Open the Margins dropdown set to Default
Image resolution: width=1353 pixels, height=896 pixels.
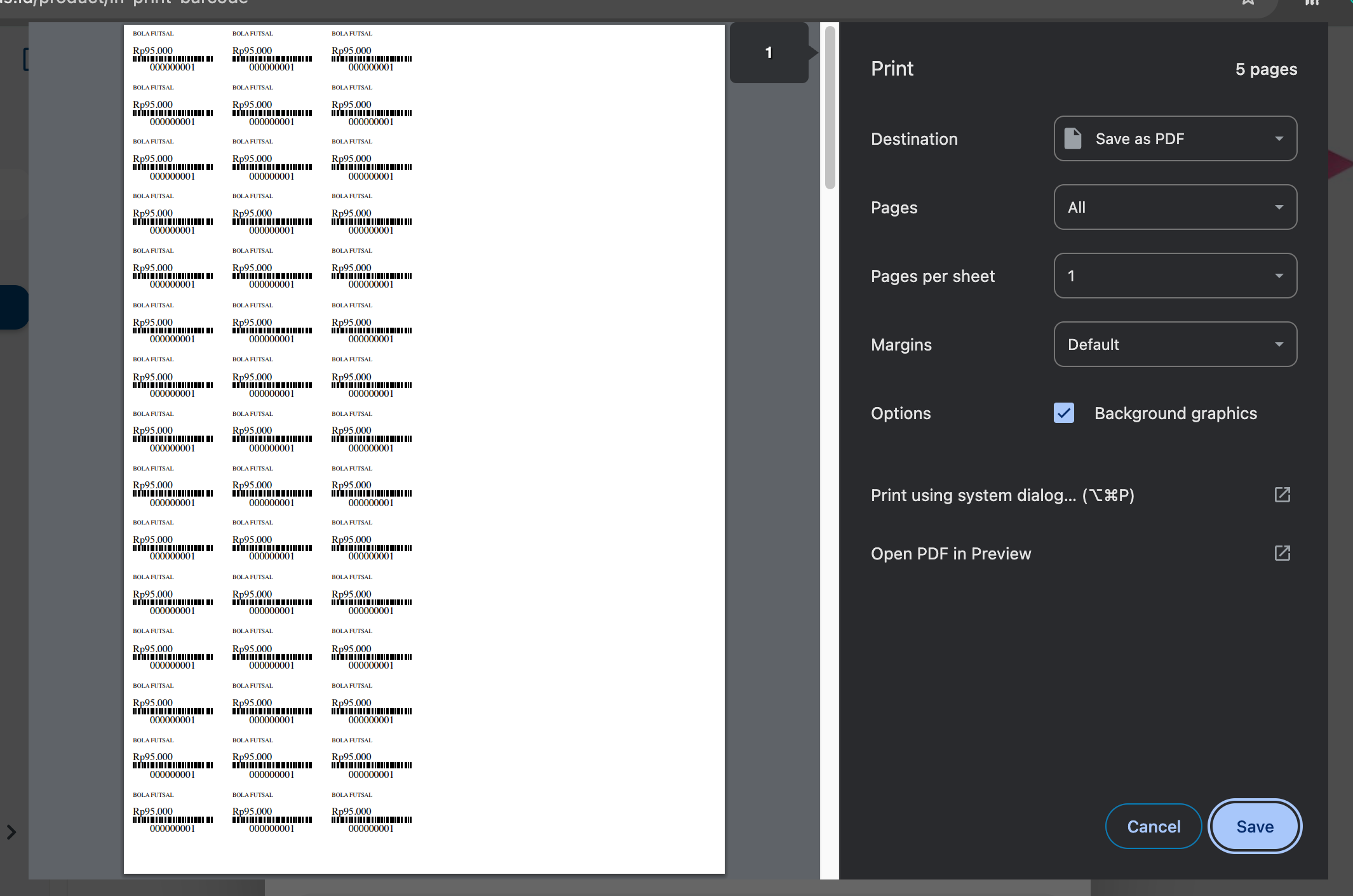[1175, 344]
